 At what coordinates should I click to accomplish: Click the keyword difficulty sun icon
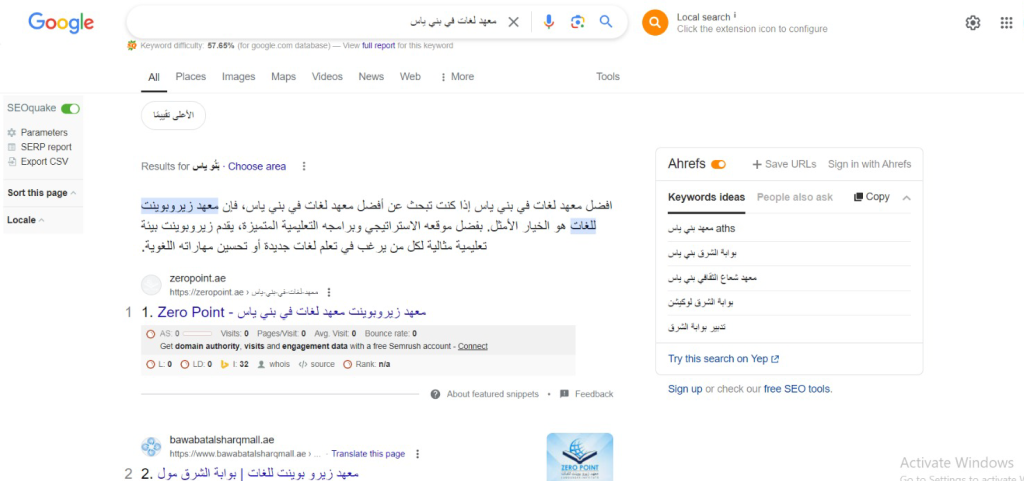tap(132, 46)
